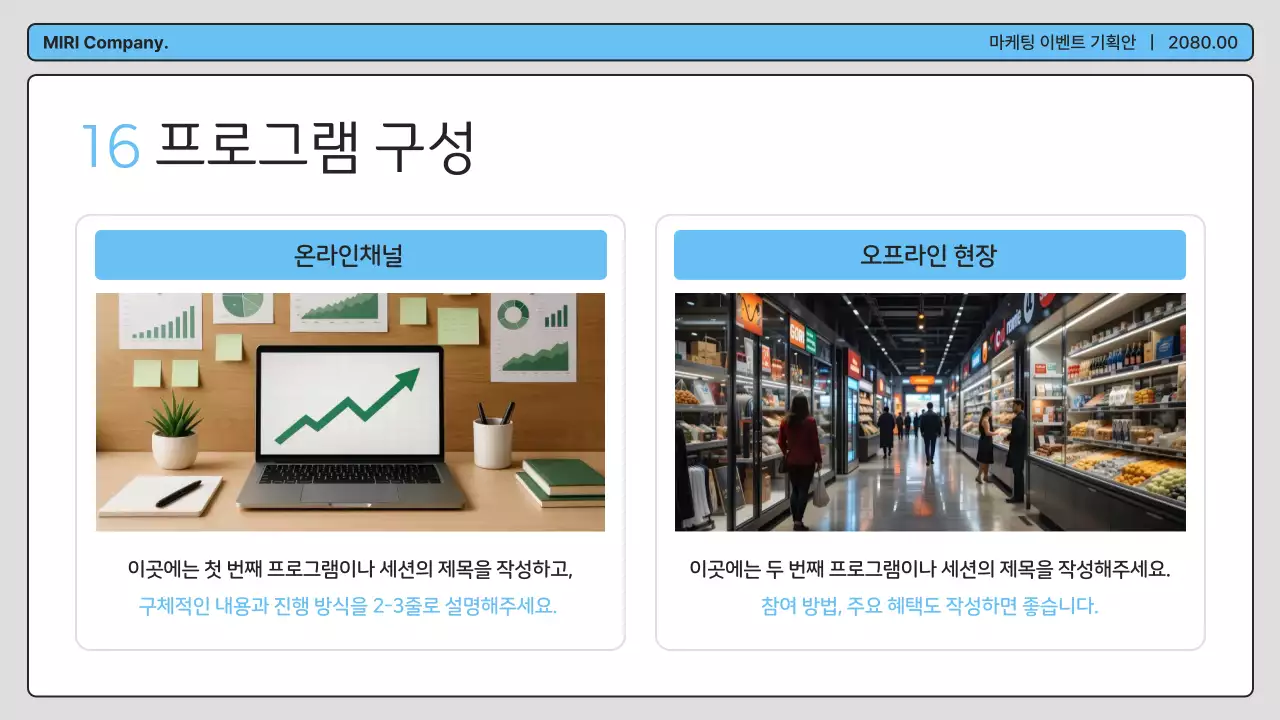Click the laptop analytics thumbnail image

[x=350, y=411]
